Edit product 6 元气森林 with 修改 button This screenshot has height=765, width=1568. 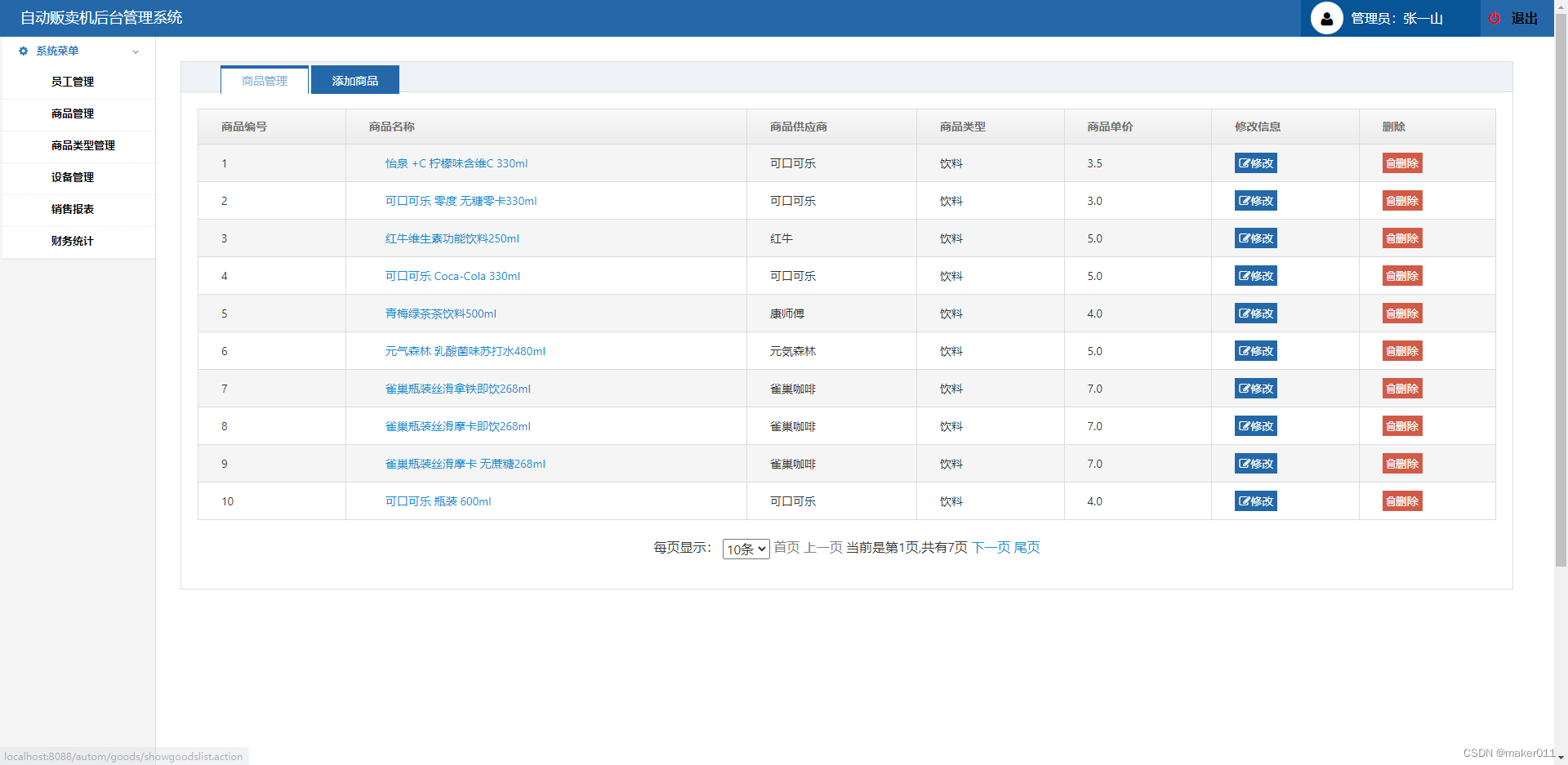tap(1256, 351)
